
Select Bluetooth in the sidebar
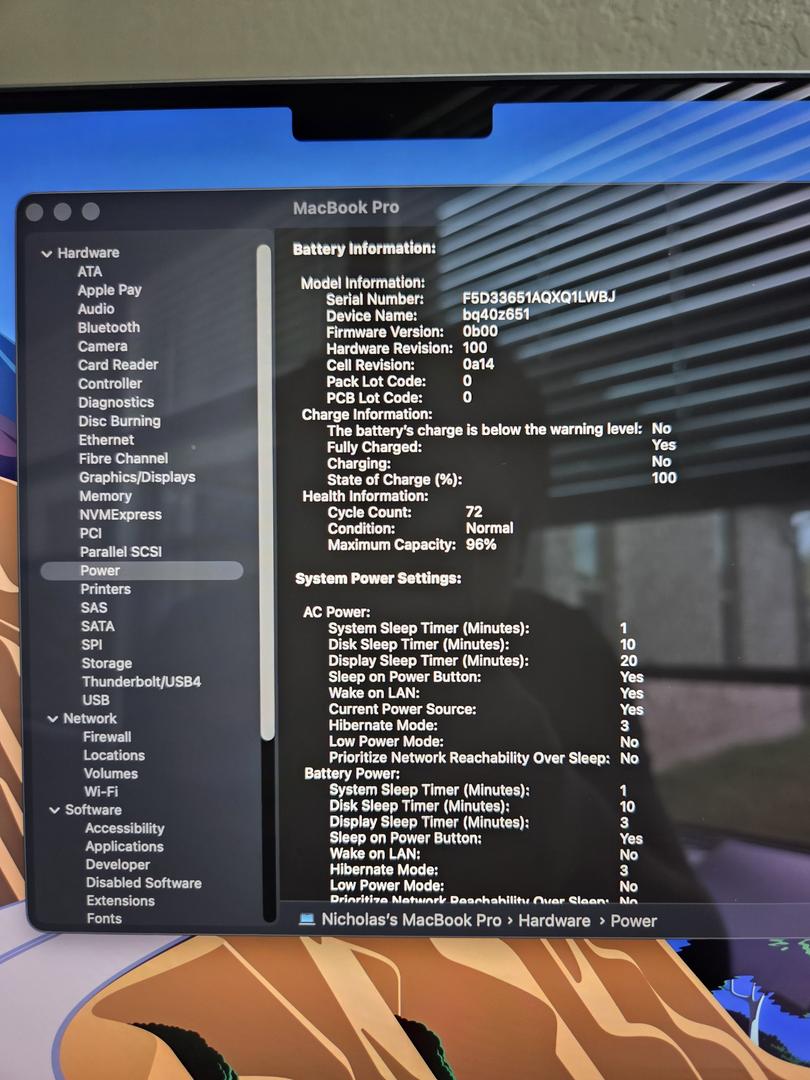pyautogui.click(x=109, y=328)
